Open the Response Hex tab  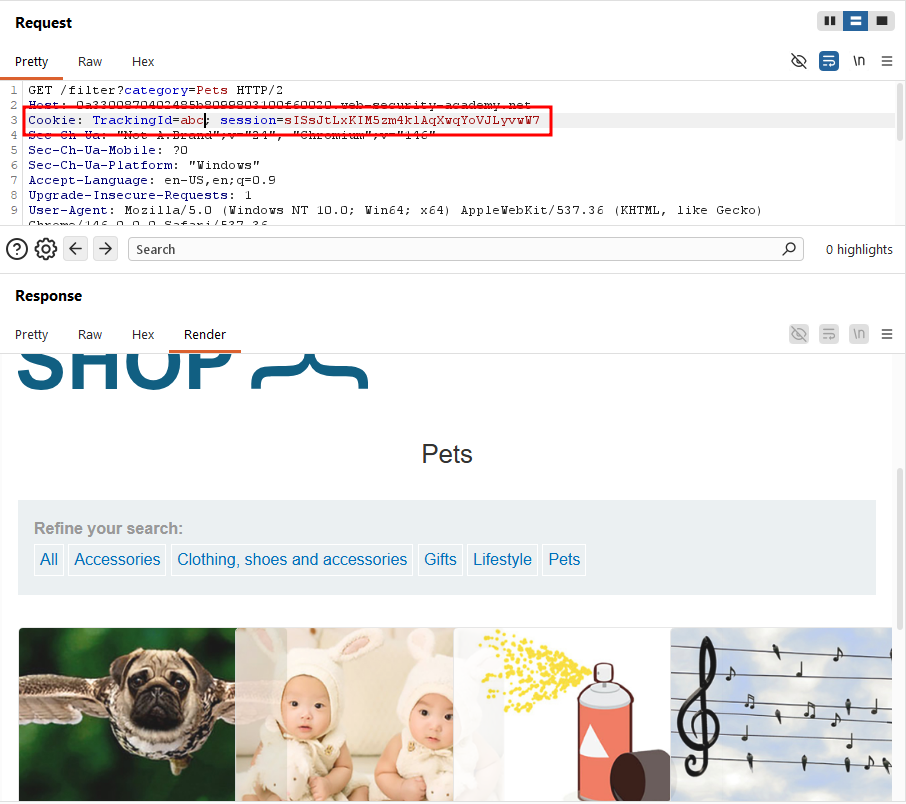click(x=143, y=335)
